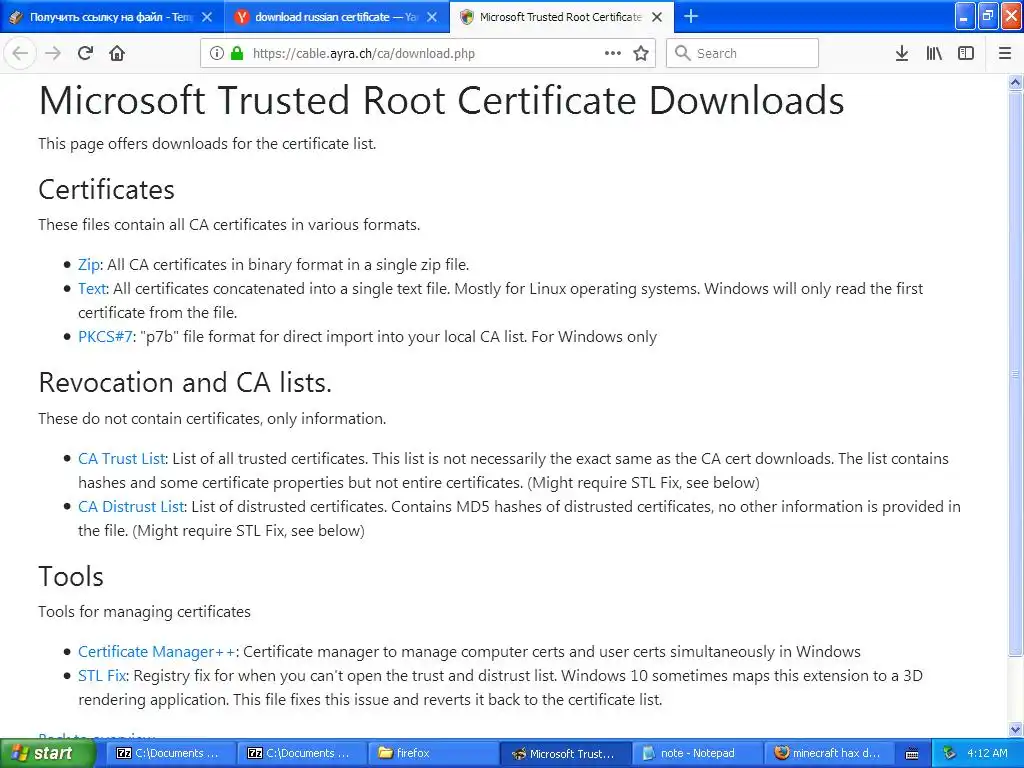Click the forward navigation arrow

tap(53, 53)
